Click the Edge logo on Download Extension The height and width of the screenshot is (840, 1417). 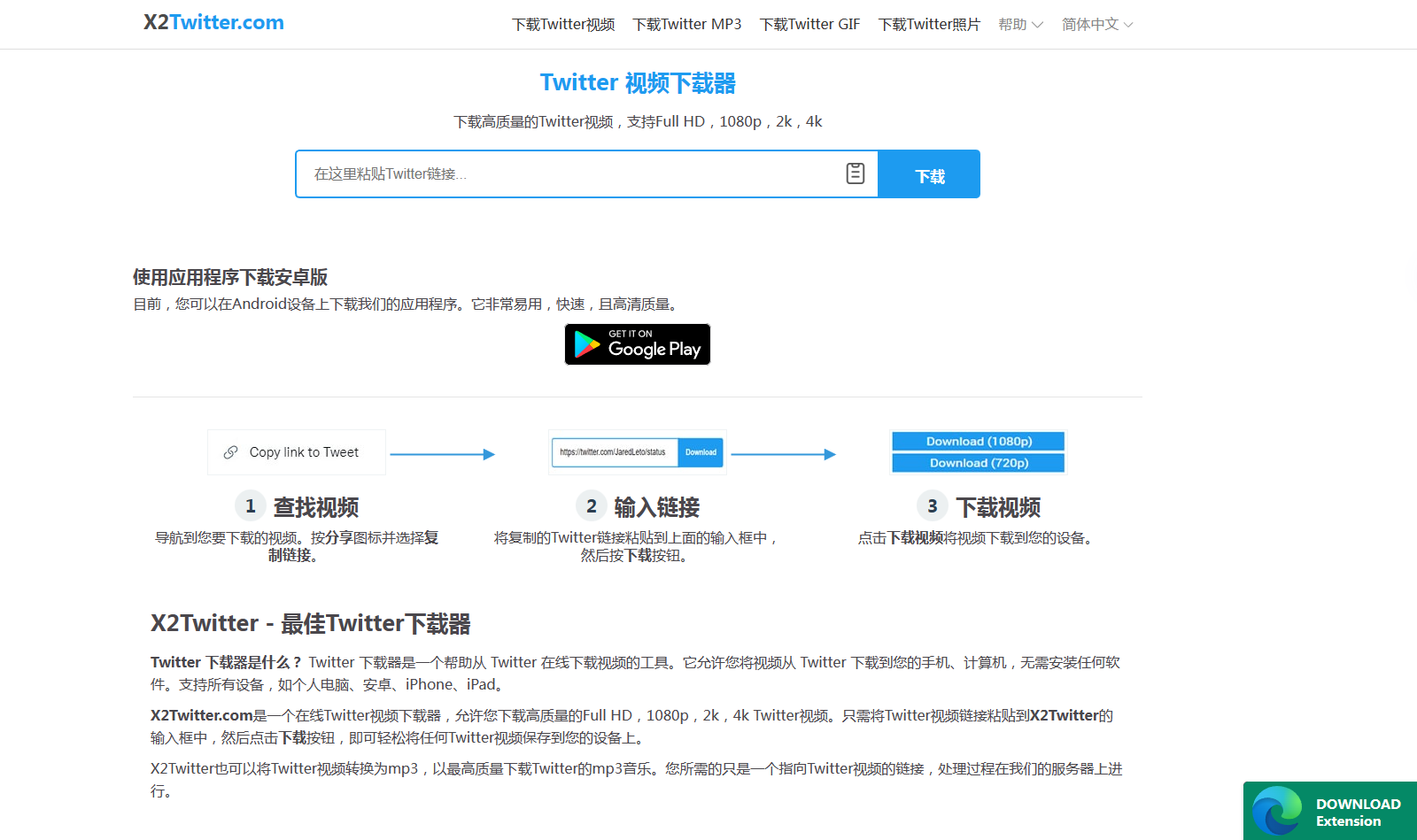click(x=1277, y=812)
